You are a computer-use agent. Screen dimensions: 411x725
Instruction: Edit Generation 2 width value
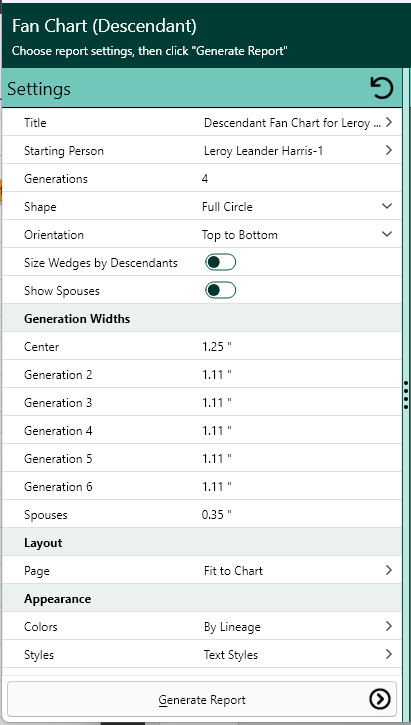coord(217,375)
